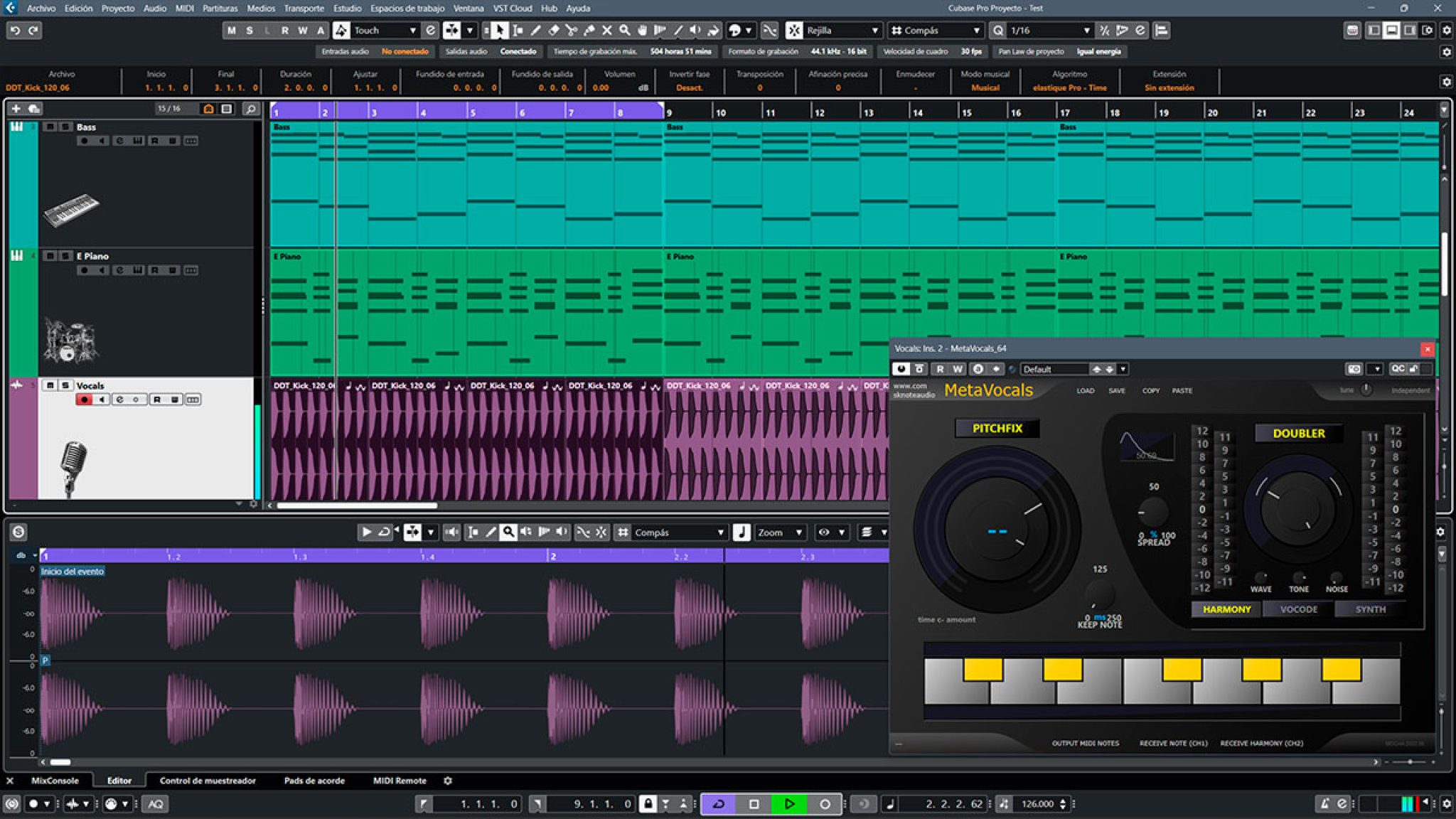Open the Archivo menu
Image resolution: width=1456 pixels, height=819 pixels.
[x=41, y=9]
